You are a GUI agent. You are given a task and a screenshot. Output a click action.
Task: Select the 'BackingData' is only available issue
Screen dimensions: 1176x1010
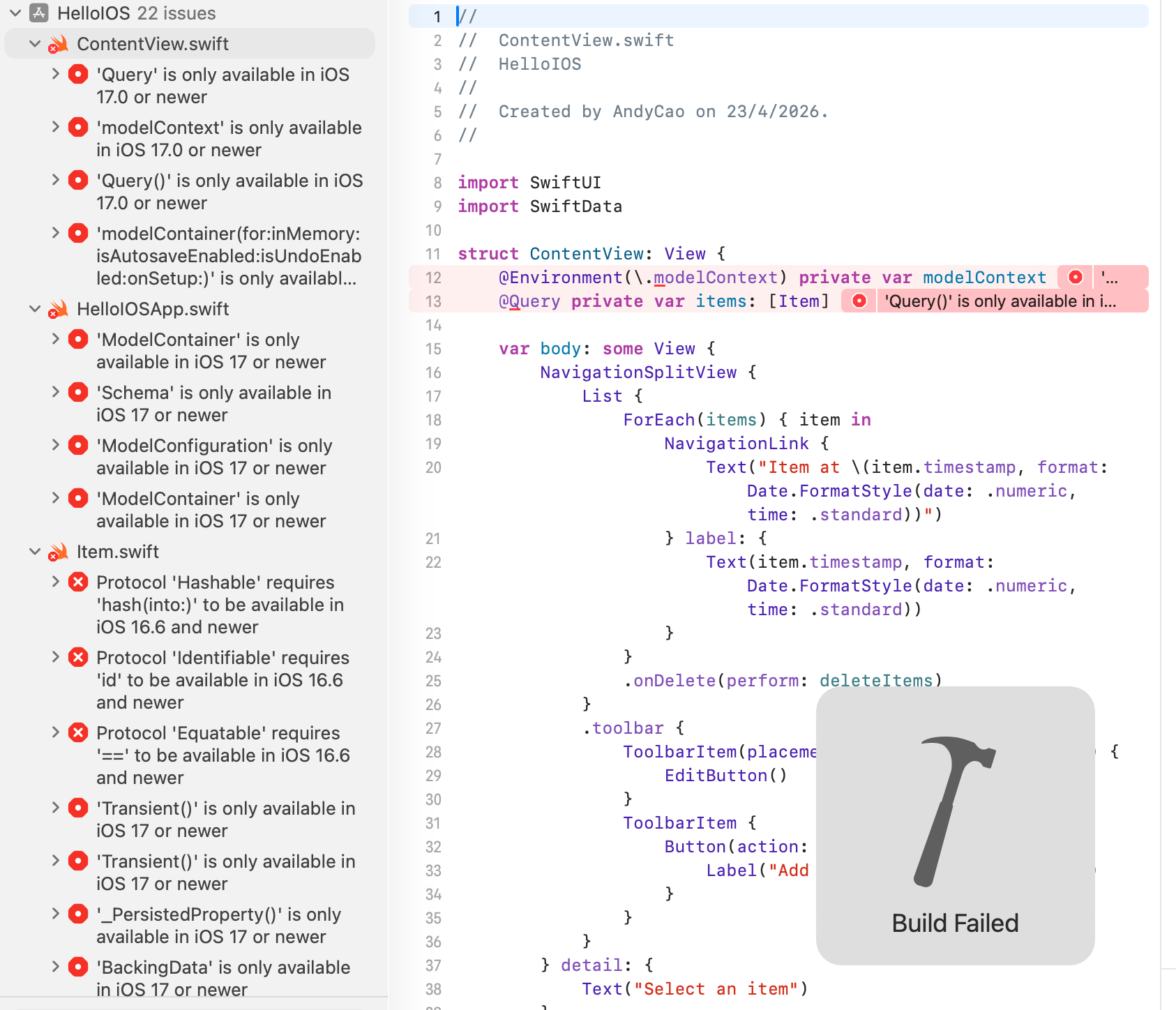[x=223, y=978]
